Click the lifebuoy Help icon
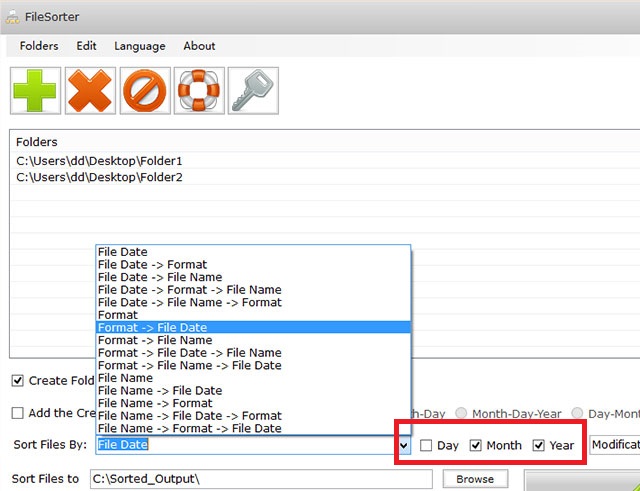 tap(199, 91)
